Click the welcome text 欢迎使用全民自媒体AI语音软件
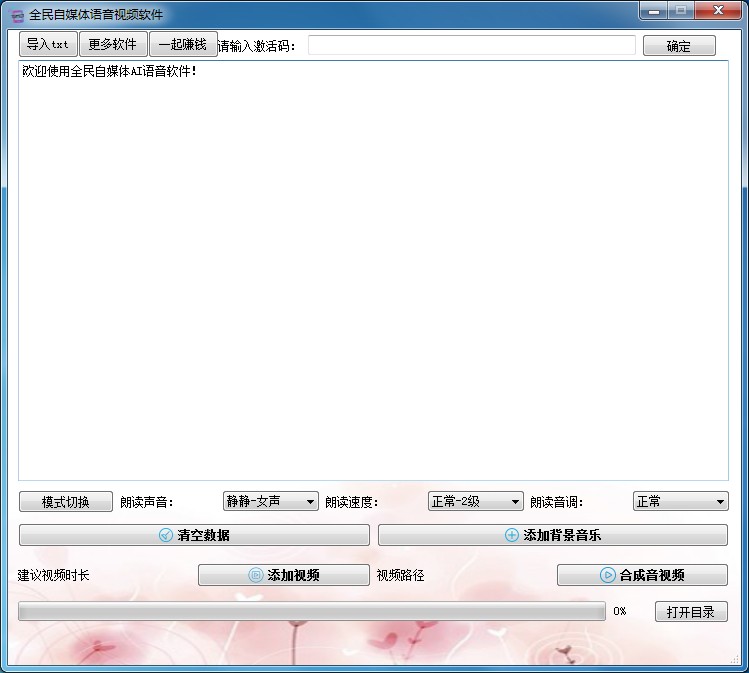Screen dimensions: 749x673 (x=109, y=72)
